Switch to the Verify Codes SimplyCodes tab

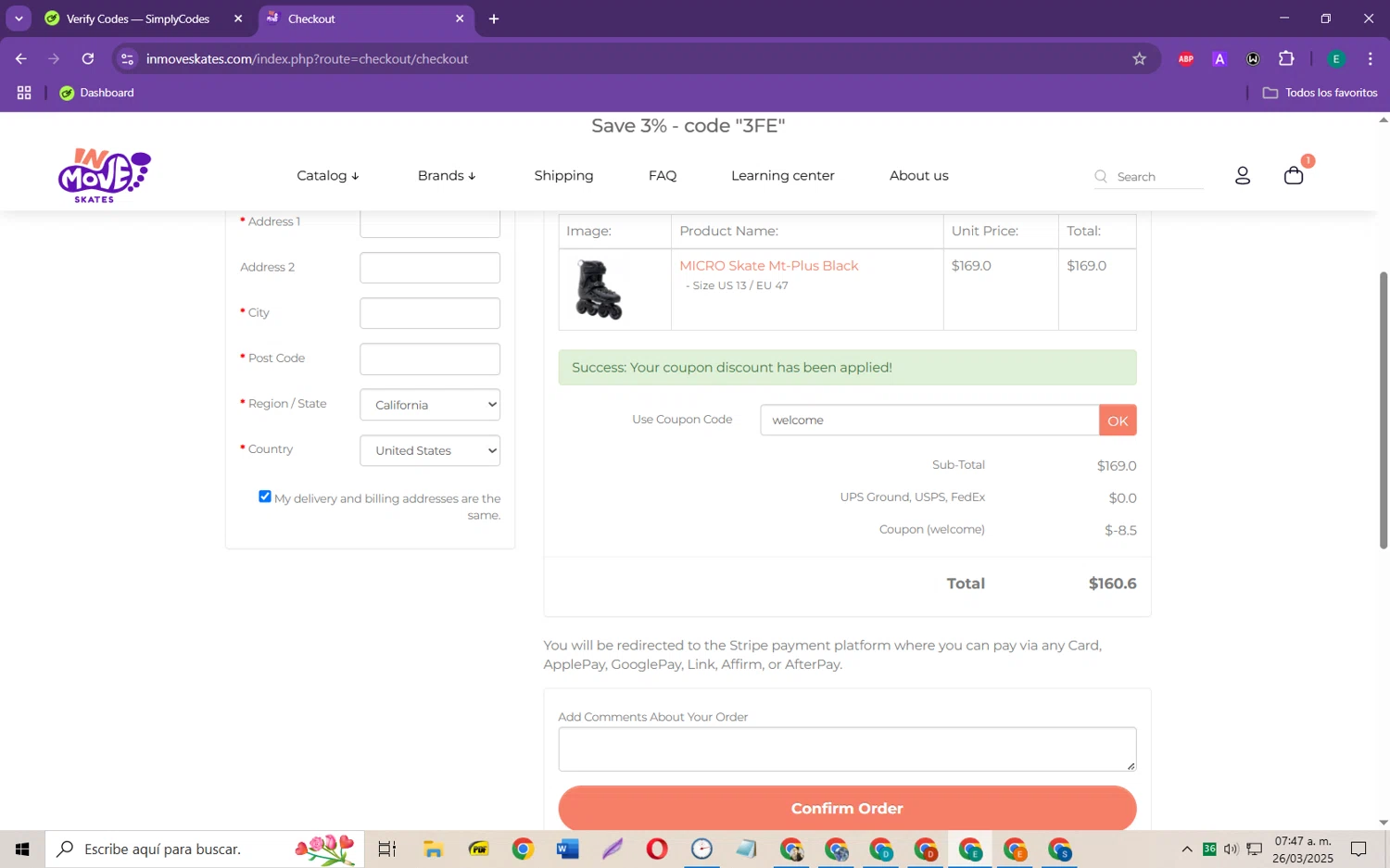coord(137,19)
